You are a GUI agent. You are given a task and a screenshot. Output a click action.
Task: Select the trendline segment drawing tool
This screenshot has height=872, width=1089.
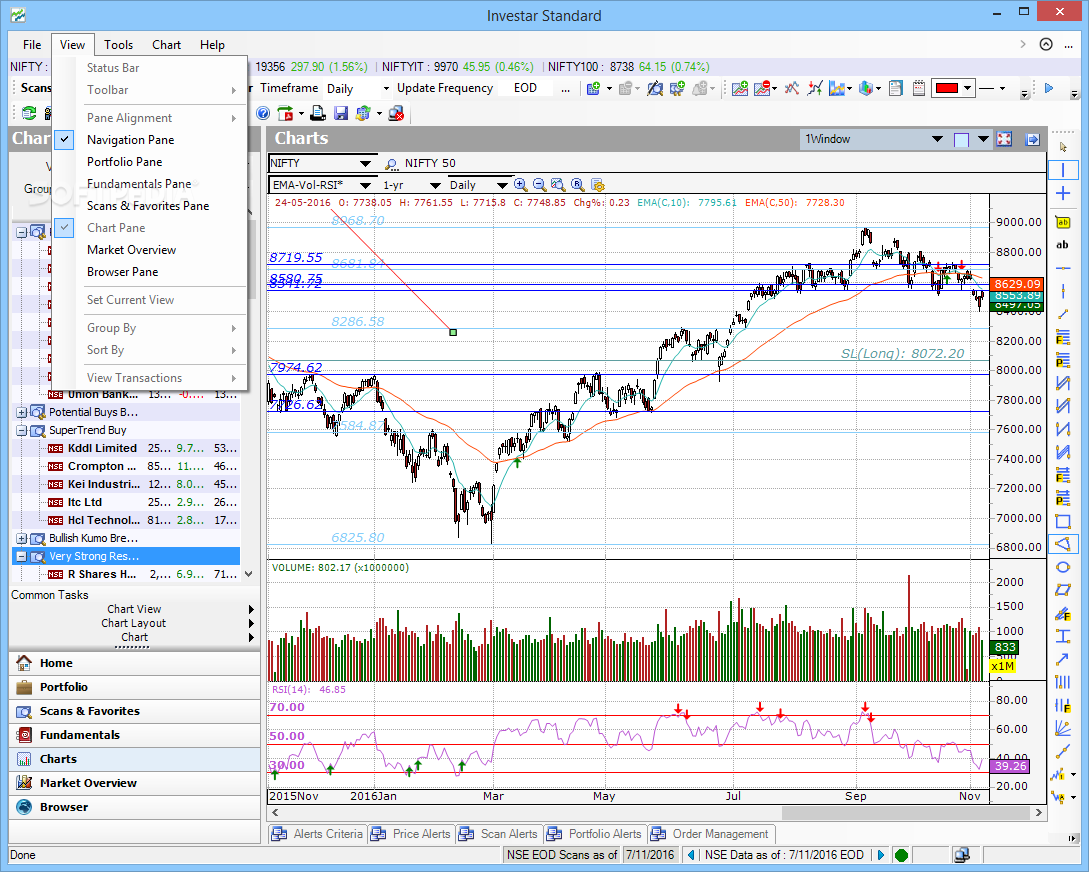(x=1063, y=315)
